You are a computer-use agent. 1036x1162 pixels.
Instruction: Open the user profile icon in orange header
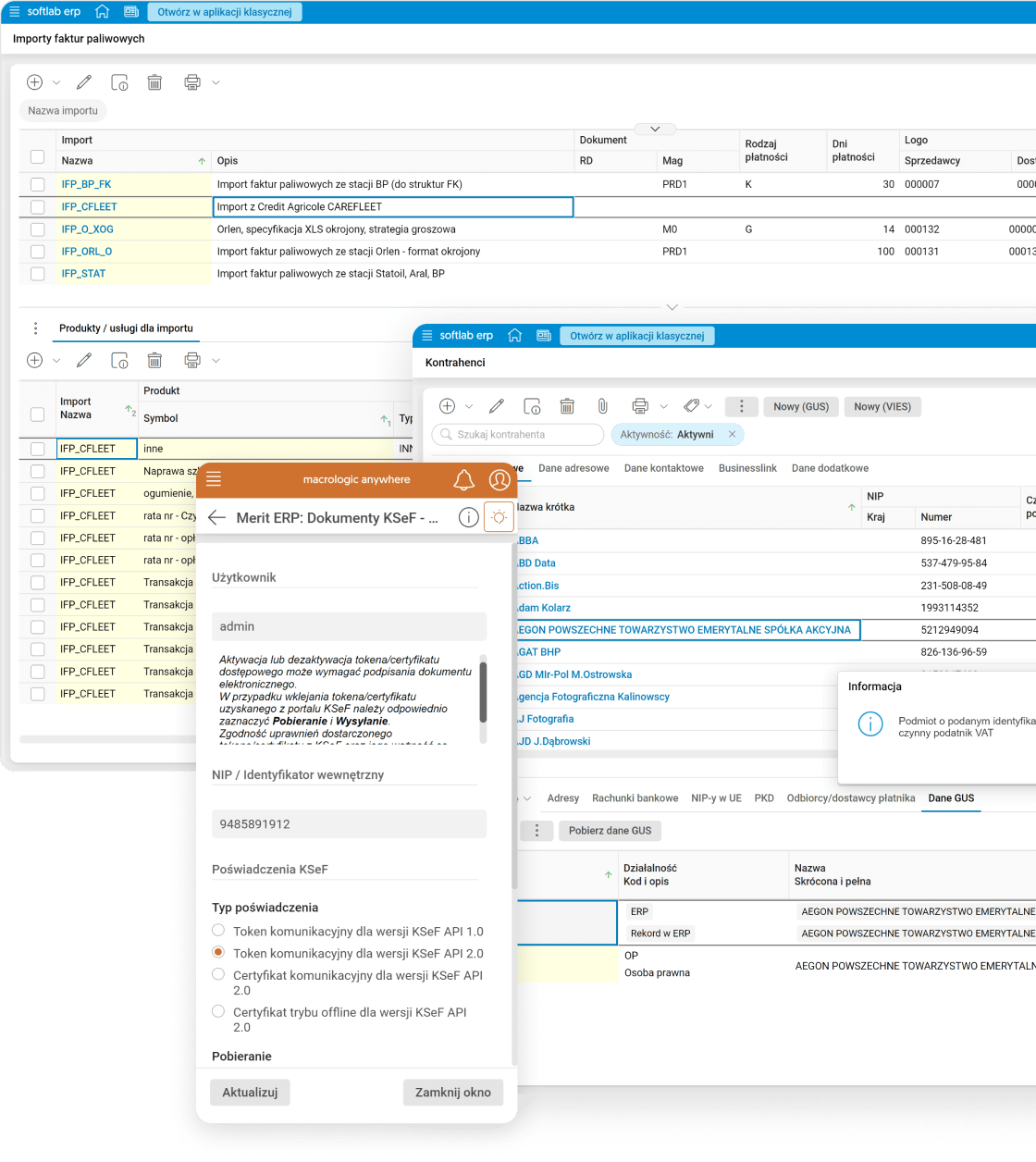[x=499, y=480]
